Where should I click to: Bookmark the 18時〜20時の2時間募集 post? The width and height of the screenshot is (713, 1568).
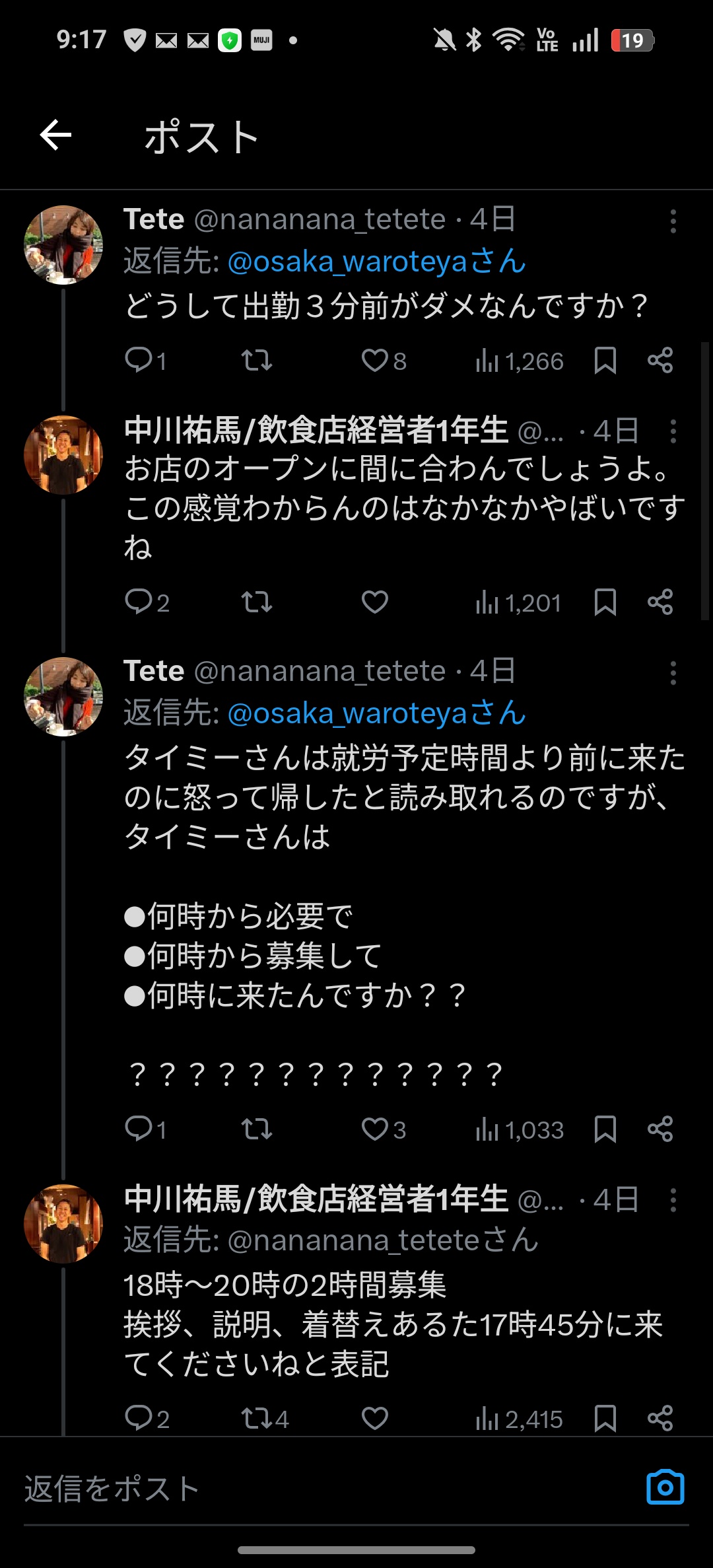point(605,1418)
